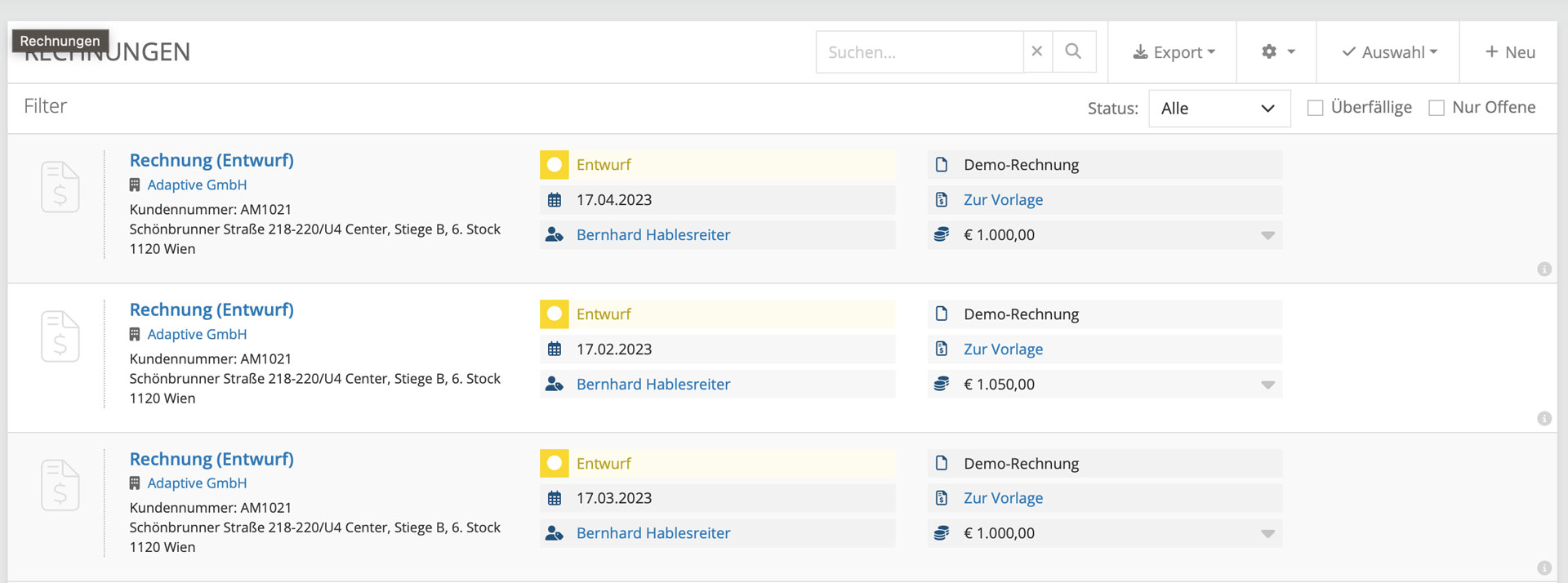Click invoice document icon of first entry
The height and width of the screenshot is (583, 1568).
tap(60, 187)
